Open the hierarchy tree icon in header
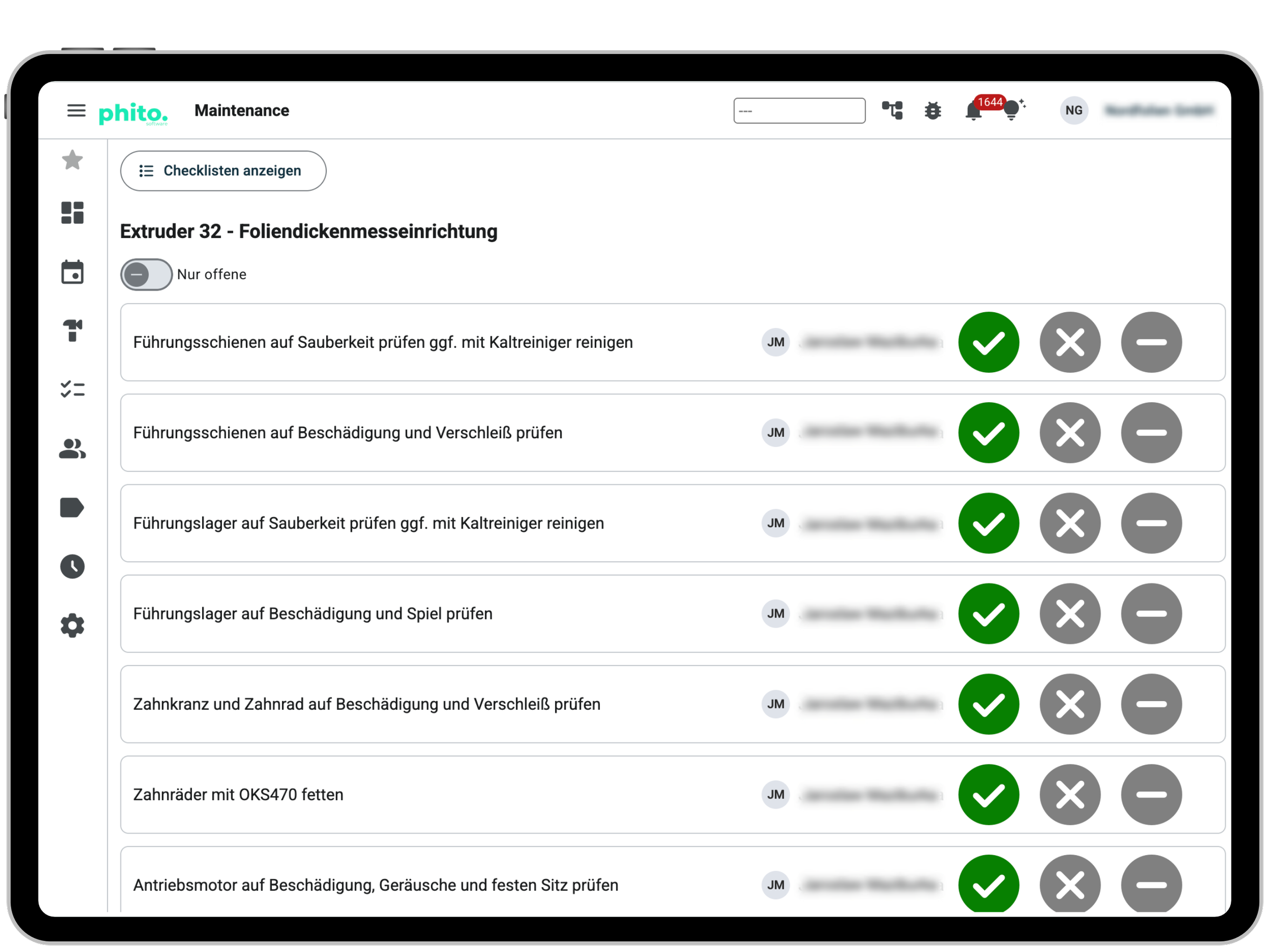The width and height of the screenshot is (1270, 952). coord(893,110)
